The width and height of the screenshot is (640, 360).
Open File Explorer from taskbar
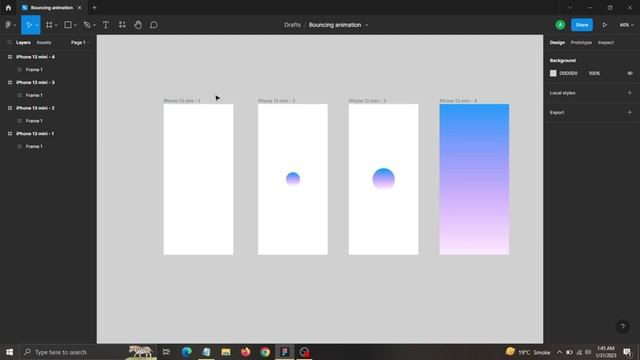226,352
